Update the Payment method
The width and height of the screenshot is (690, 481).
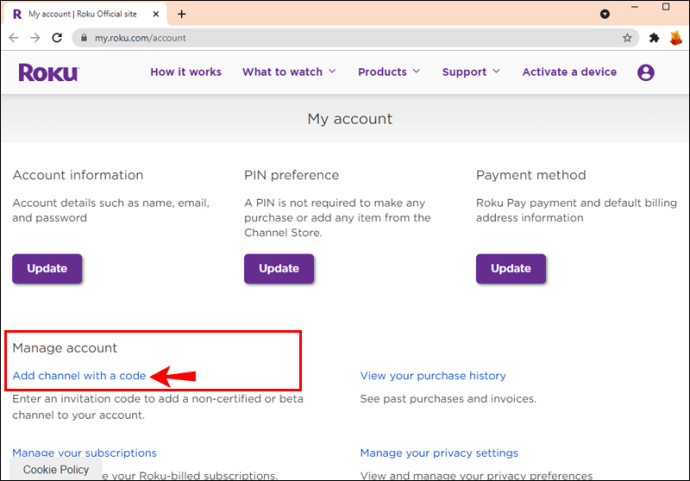click(511, 268)
